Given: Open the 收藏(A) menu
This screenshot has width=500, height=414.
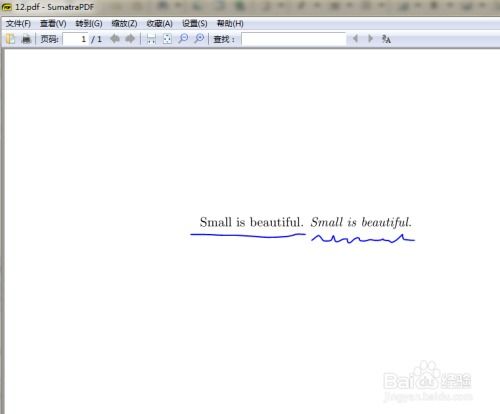Looking at the screenshot, I should [x=160, y=24].
